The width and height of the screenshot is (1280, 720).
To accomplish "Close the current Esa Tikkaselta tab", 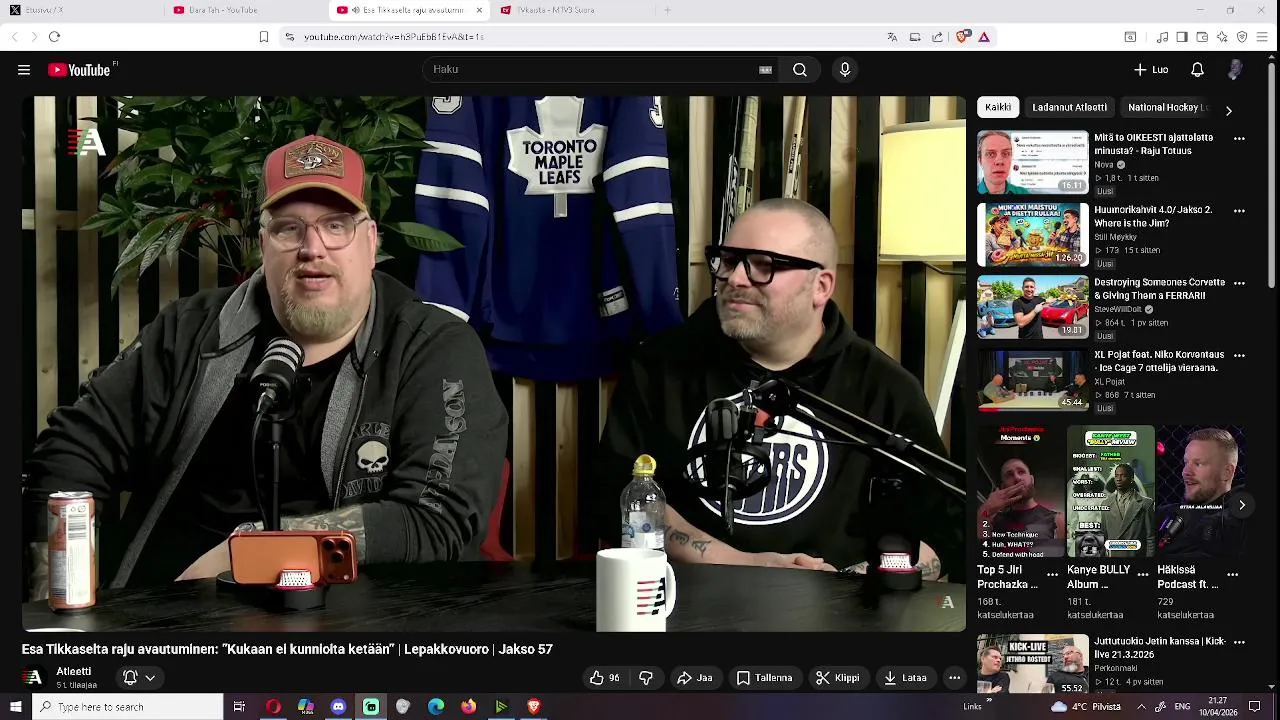I will [x=479, y=10].
